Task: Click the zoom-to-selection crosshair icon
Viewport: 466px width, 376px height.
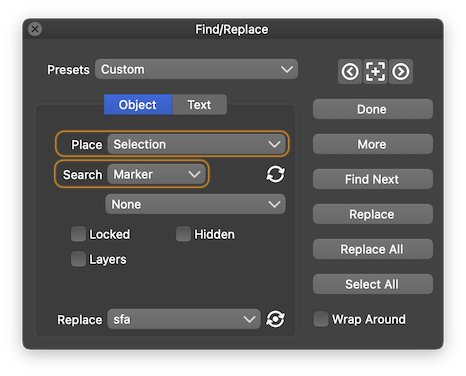Action: tap(375, 71)
